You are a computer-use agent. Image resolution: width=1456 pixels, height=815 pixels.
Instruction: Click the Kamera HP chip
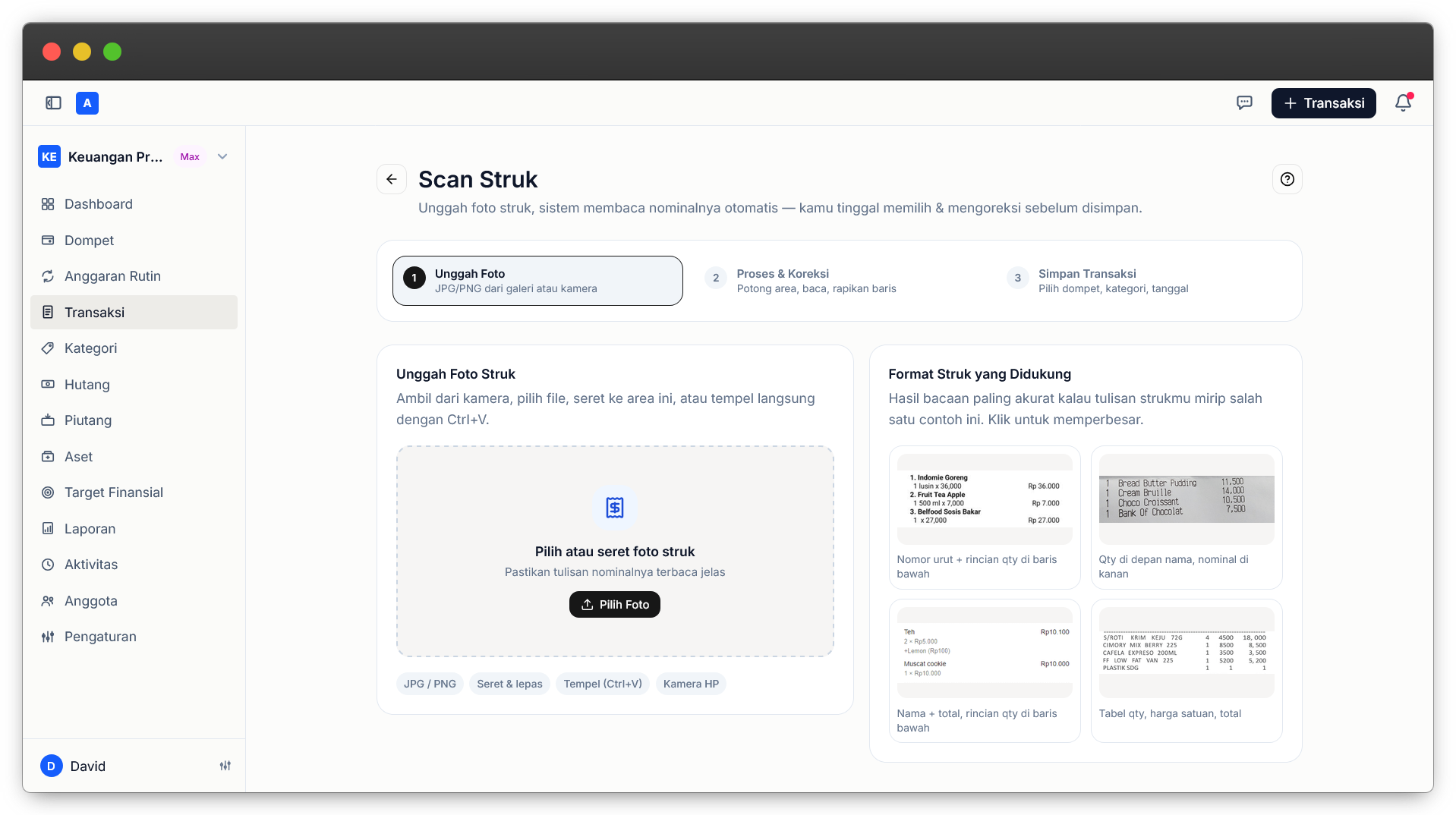click(x=691, y=684)
